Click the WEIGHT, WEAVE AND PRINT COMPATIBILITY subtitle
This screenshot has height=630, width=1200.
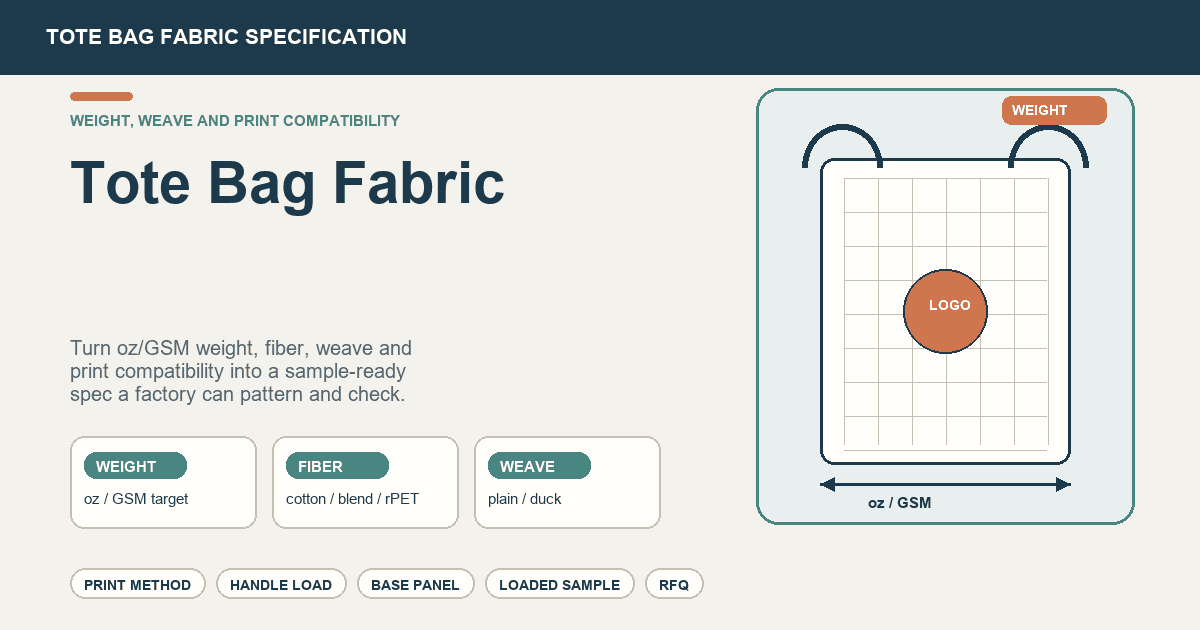[x=235, y=121]
